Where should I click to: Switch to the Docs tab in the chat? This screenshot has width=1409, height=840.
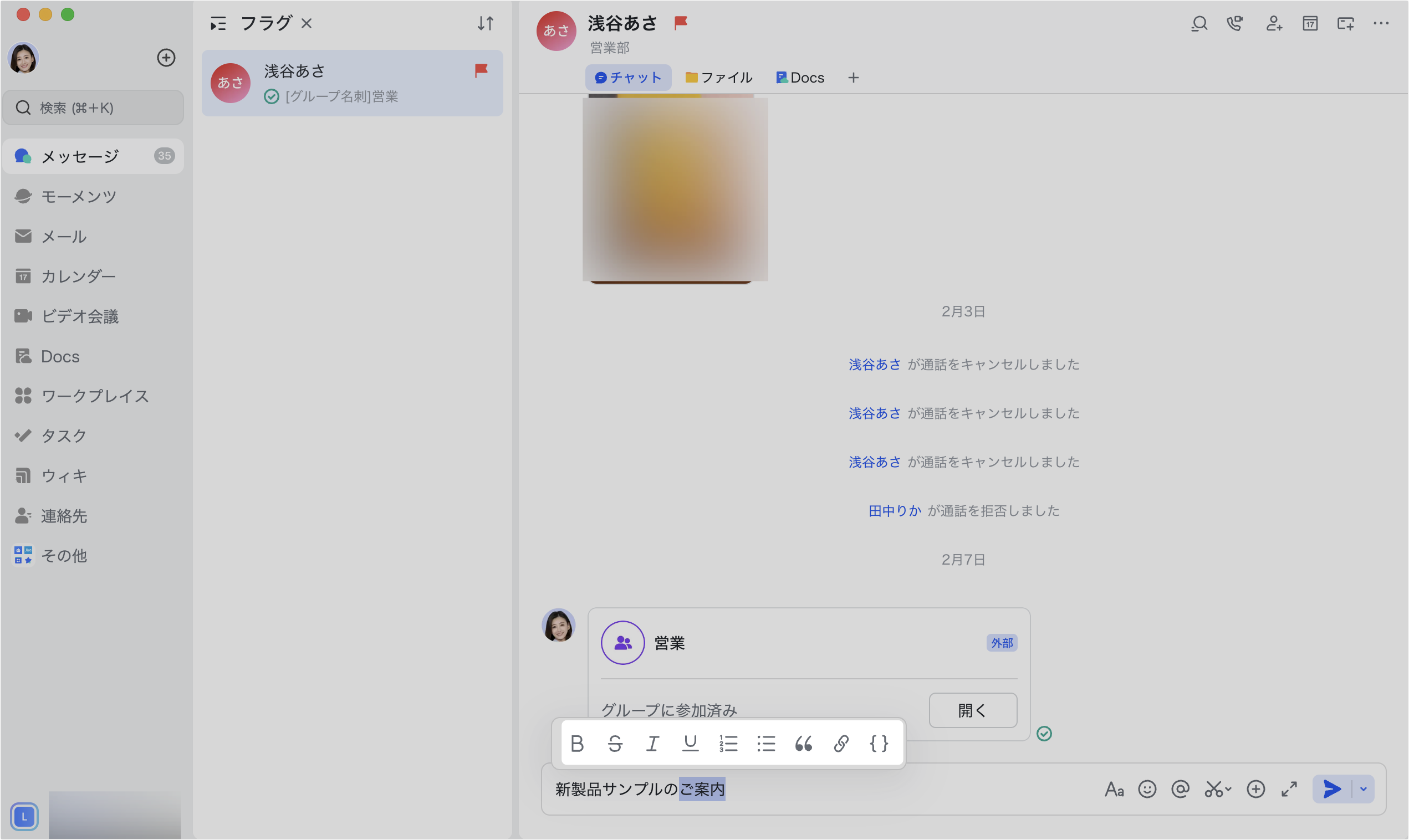click(x=800, y=77)
